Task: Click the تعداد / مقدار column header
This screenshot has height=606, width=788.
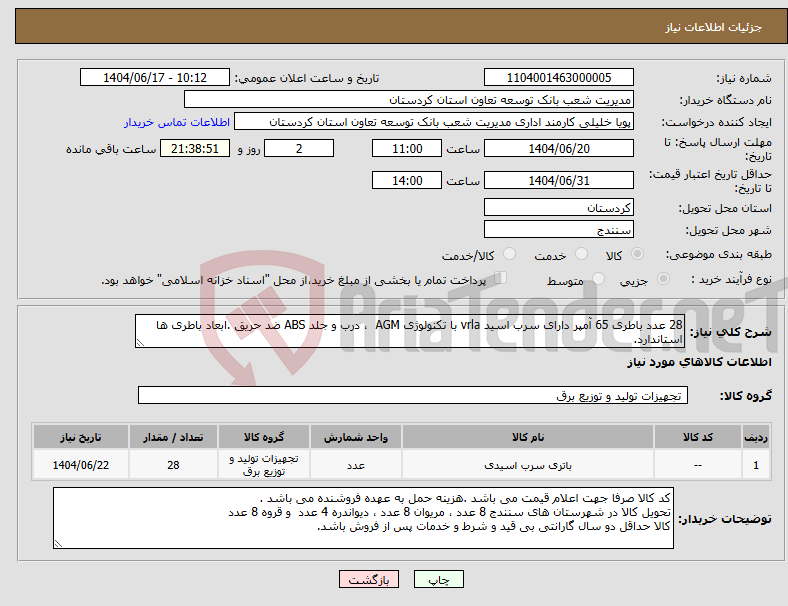Action: pos(173,437)
